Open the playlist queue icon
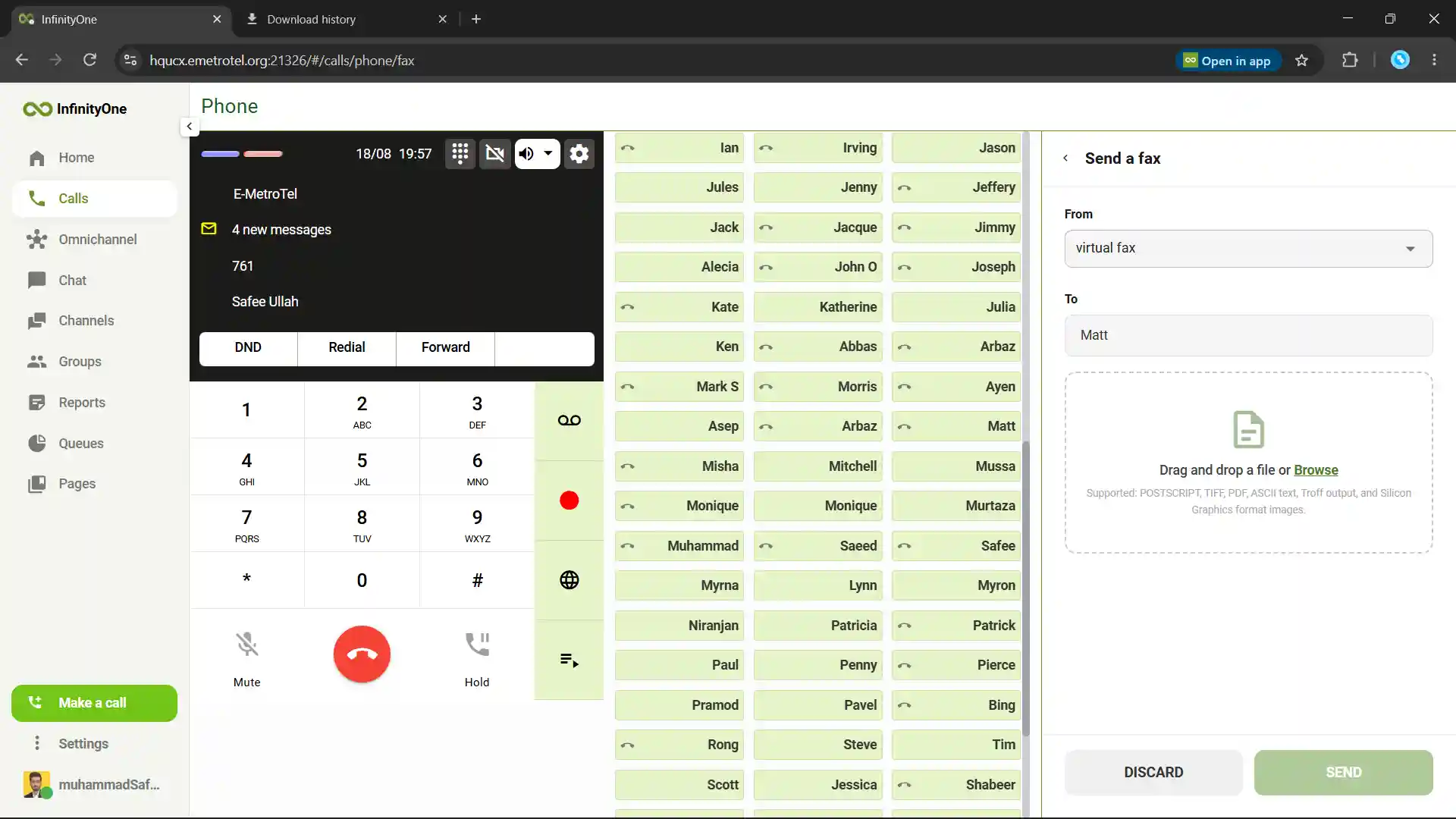Screen dimensions: 1456x819 (x=570, y=660)
